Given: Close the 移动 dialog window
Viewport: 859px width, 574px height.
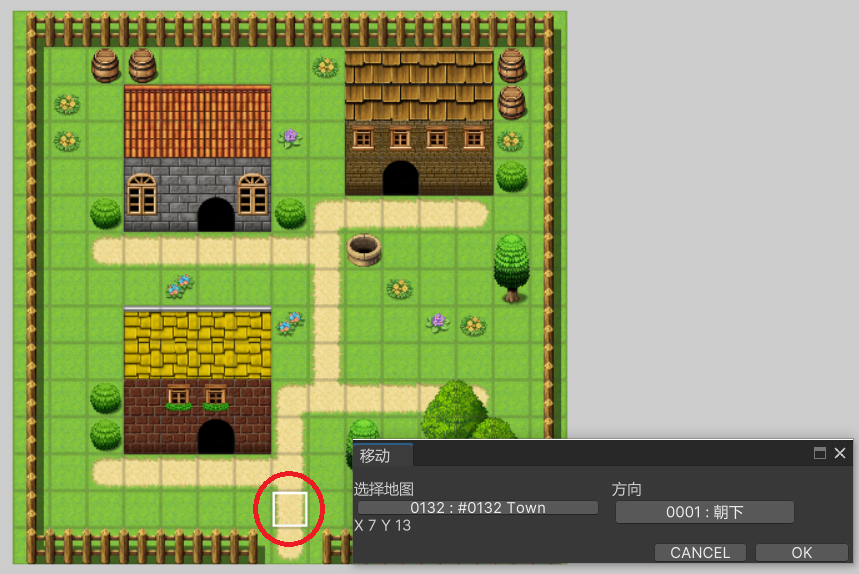Looking at the screenshot, I should tap(840, 453).
